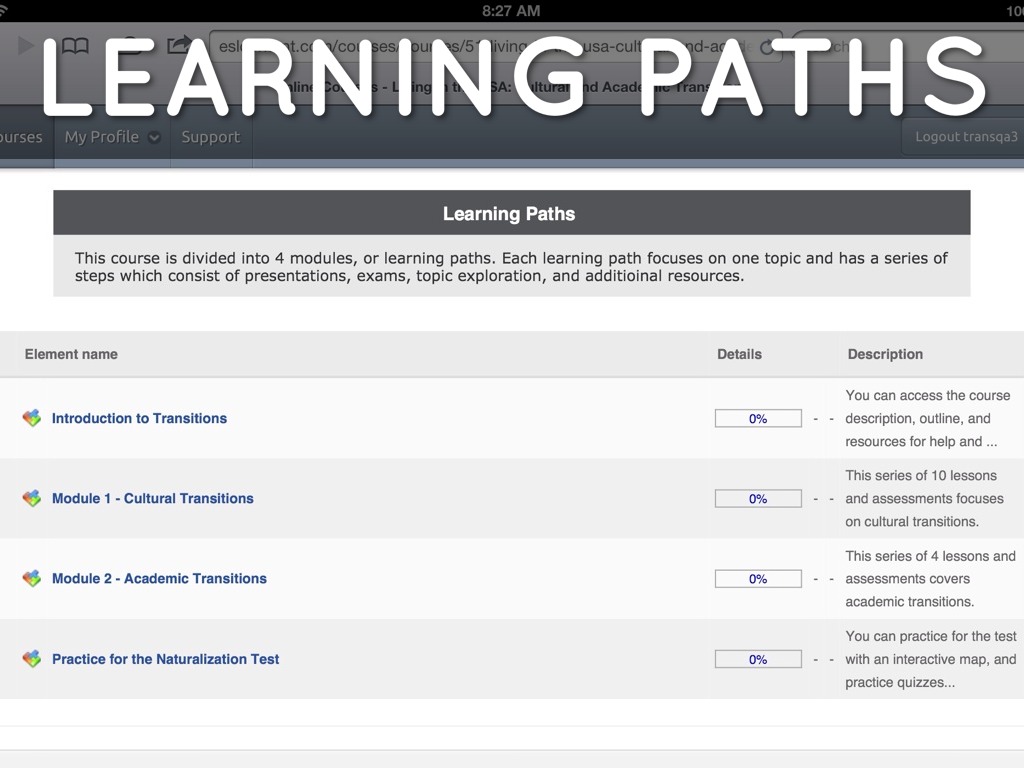
Task: Click the Introduction to Transitions icon
Action: pos(32,418)
